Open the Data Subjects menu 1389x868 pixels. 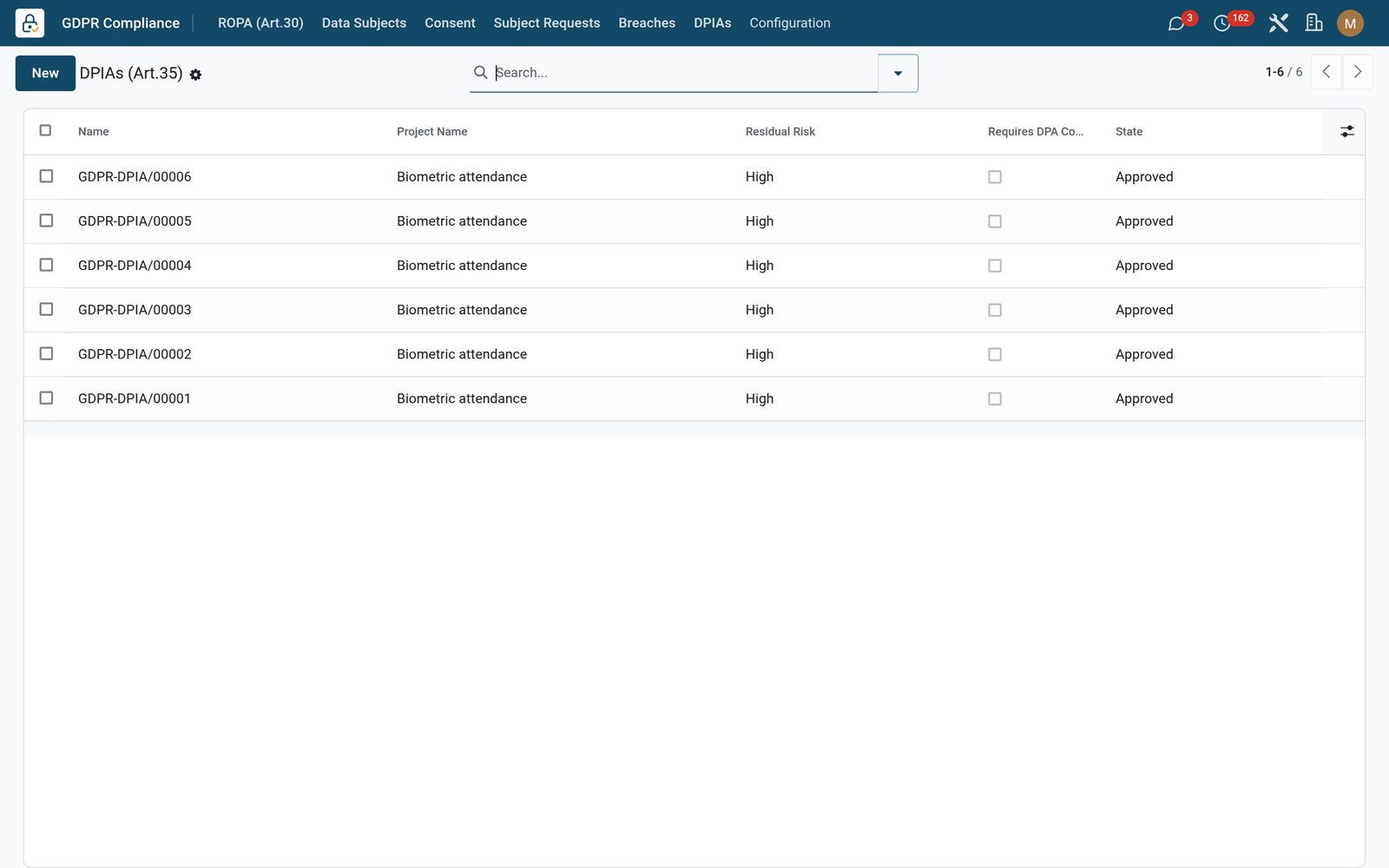364,23
